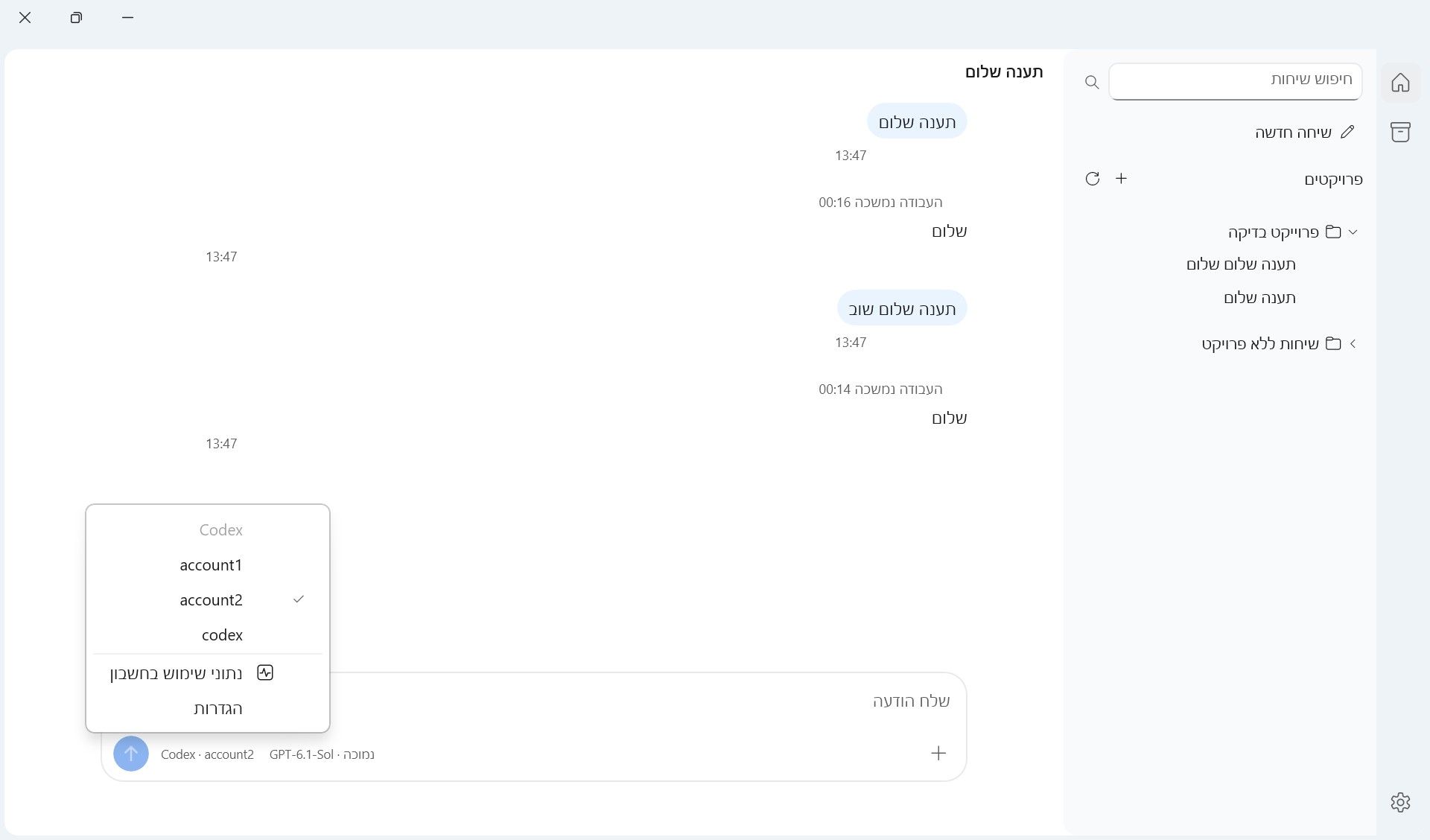The image size is (1430, 840).
Task: Select account2 in the menu
Action: point(208,600)
